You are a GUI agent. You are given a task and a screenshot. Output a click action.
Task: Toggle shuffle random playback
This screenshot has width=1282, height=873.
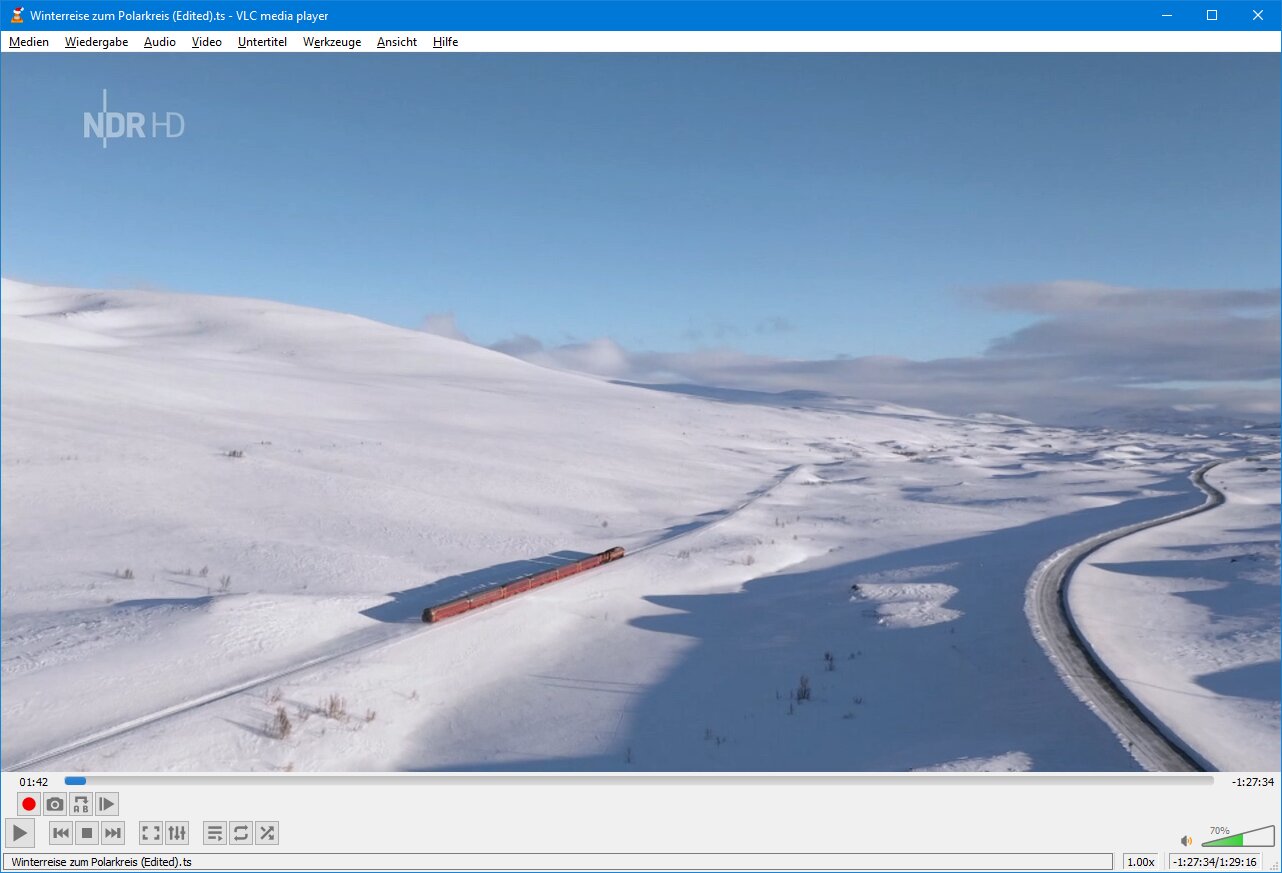pyautogui.click(x=267, y=833)
